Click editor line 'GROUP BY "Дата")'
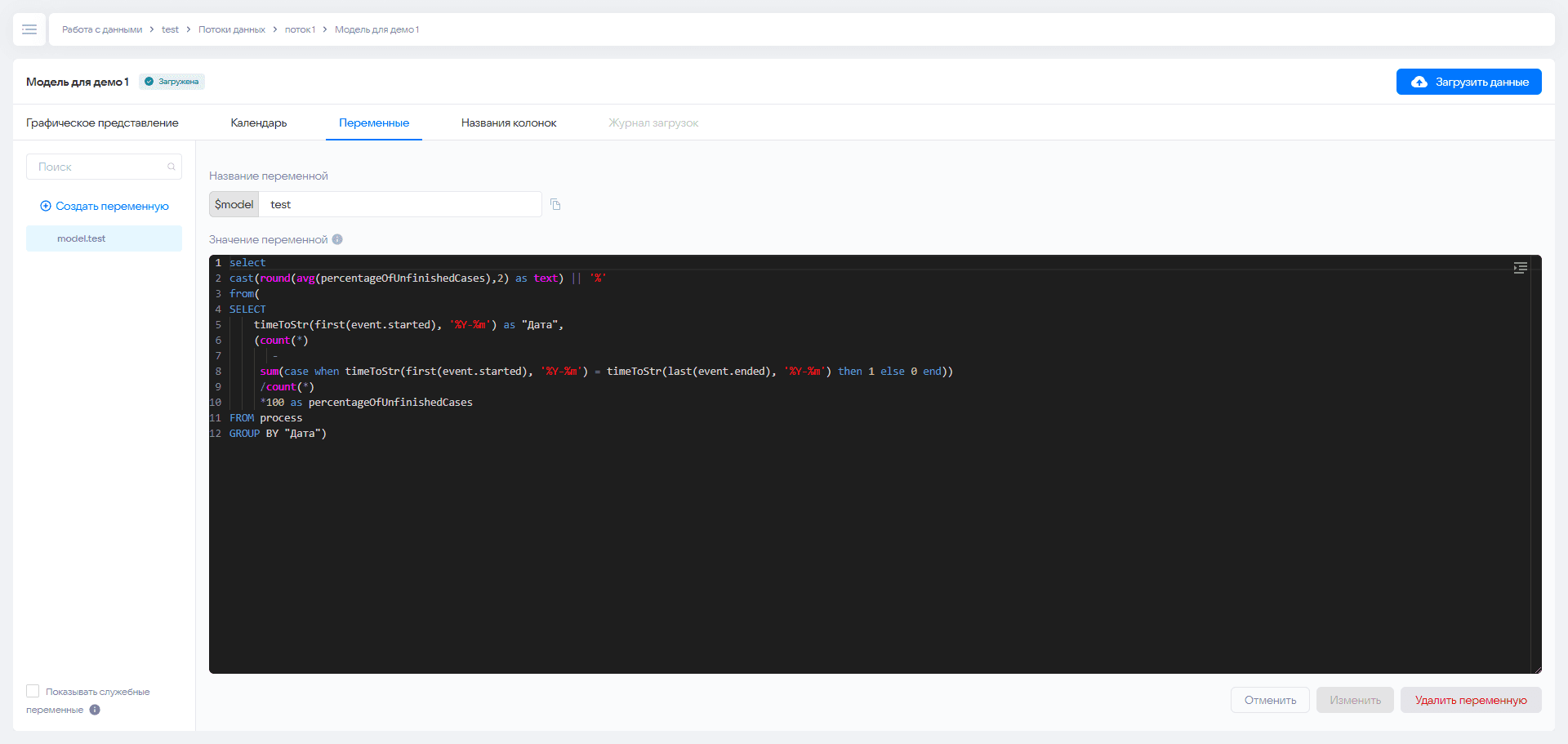Viewport: 1568px width, 744px height. tap(278, 433)
